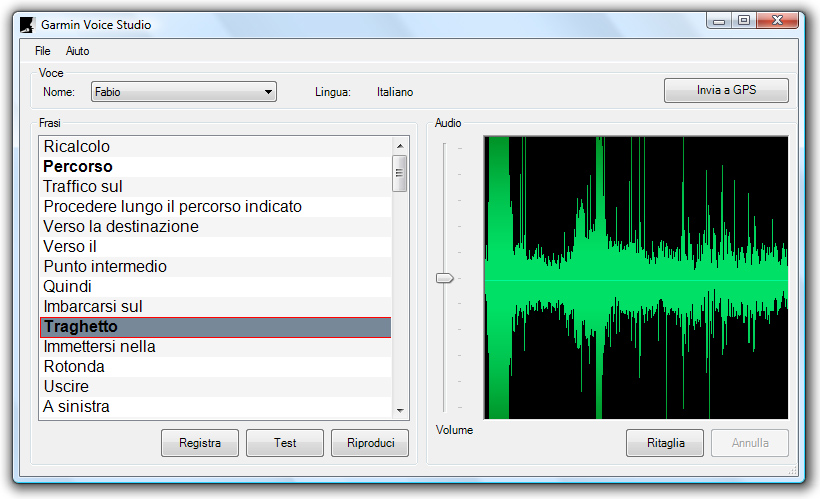Click the Volume slider handle

(x=445, y=278)
